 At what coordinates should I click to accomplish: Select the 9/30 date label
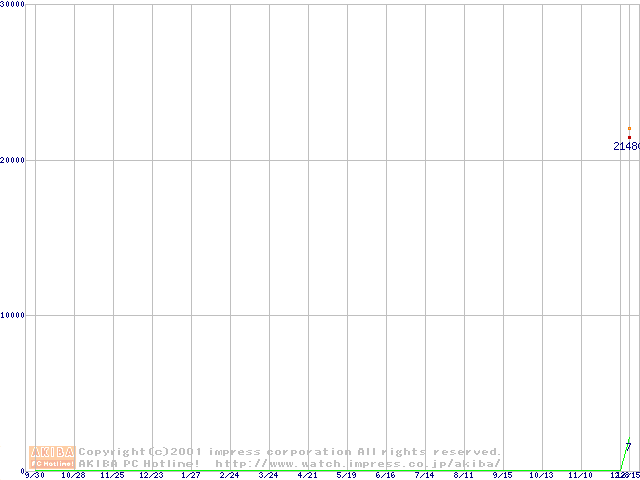34,475
